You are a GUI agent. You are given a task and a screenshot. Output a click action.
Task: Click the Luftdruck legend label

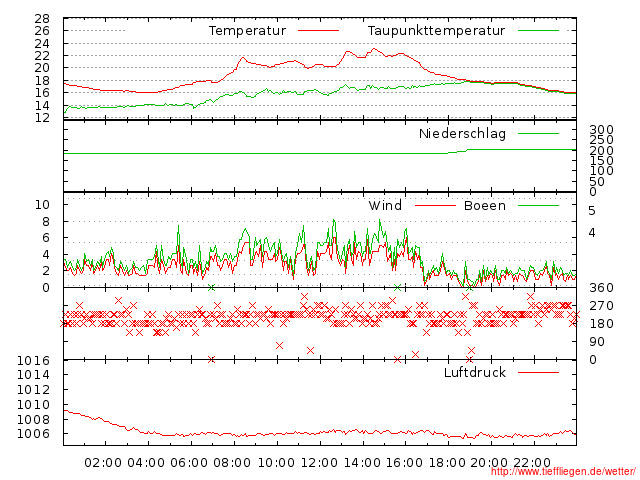(x=475, y=372)
